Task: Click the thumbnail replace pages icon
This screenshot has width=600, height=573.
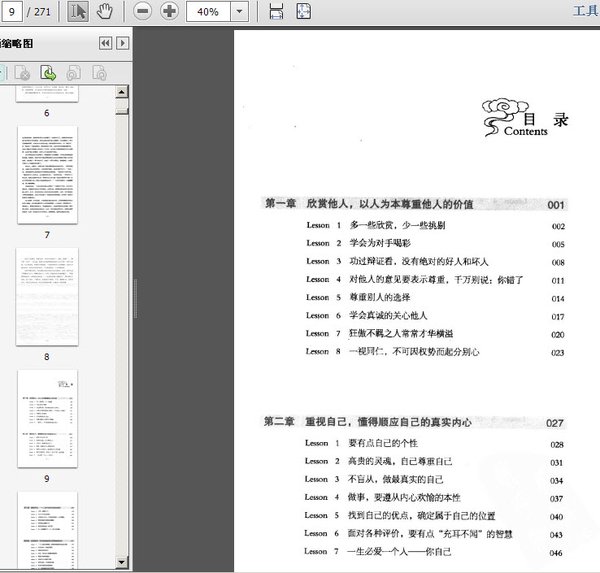Action: 99,73
